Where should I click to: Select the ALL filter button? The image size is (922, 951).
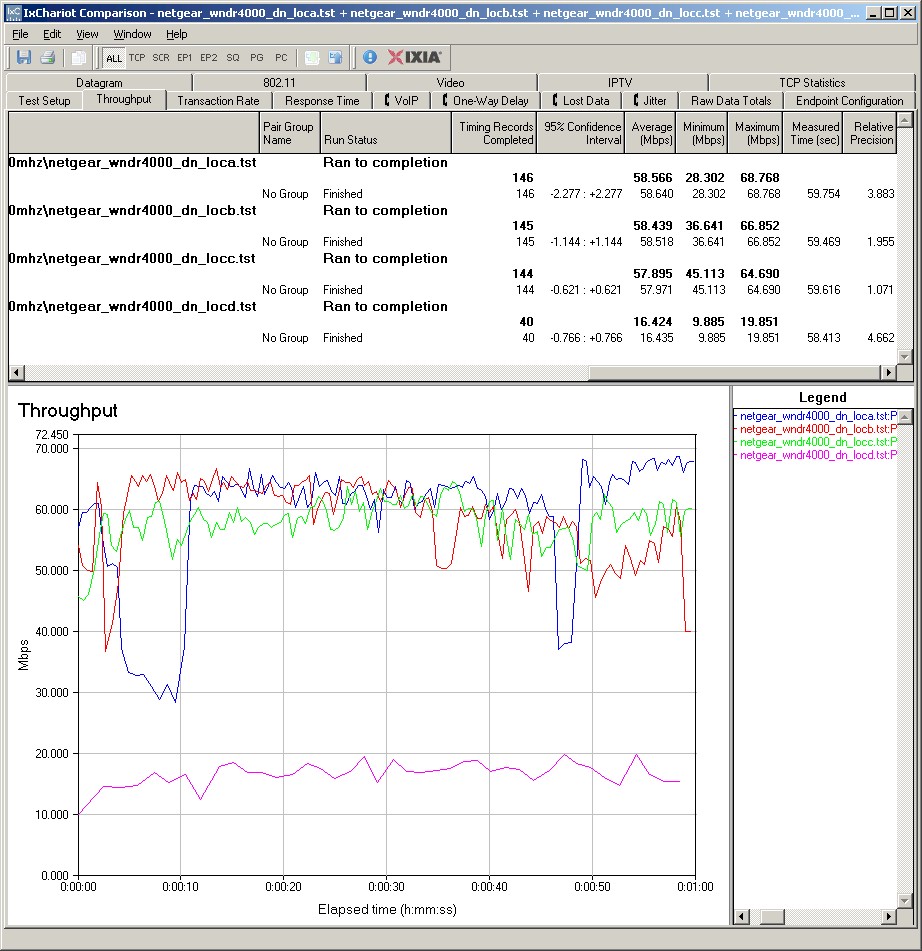113,58
